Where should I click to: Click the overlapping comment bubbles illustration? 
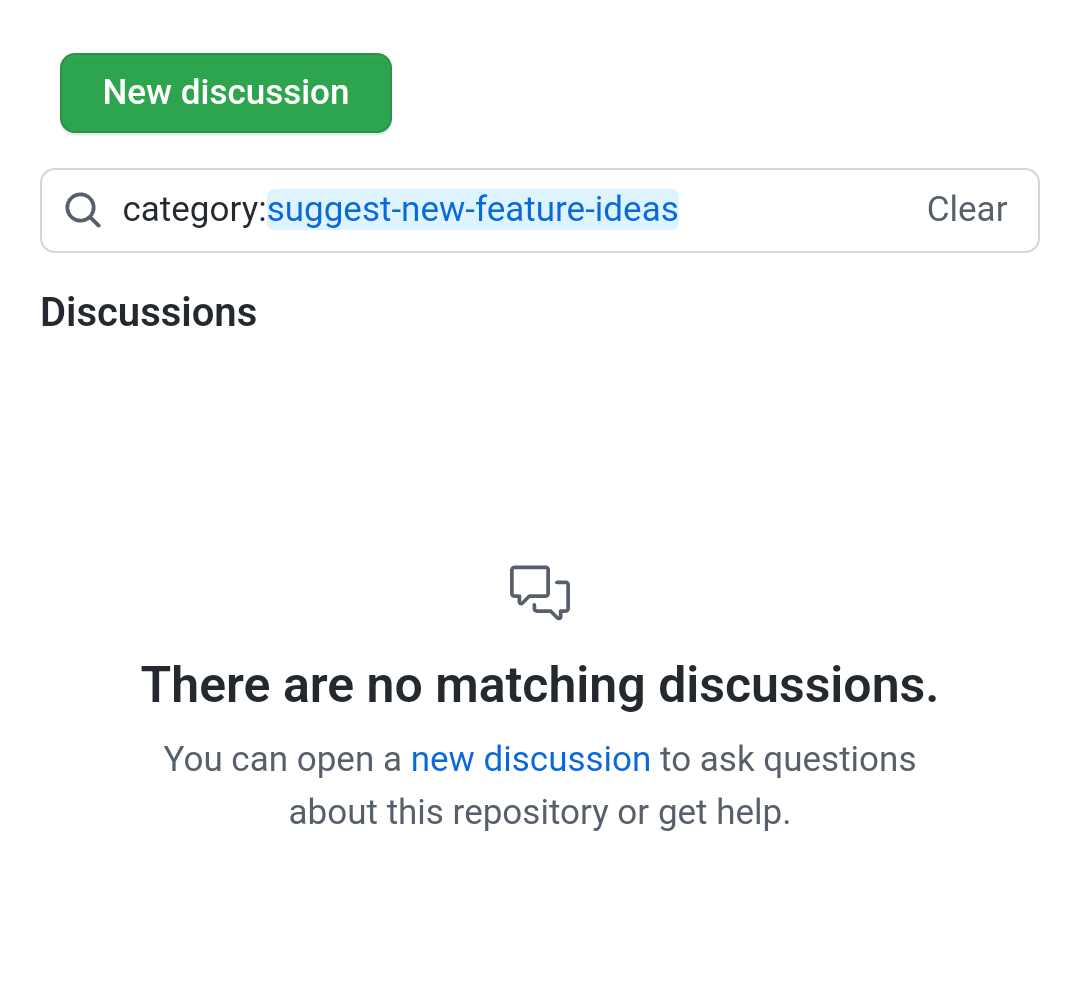(540, 592)
